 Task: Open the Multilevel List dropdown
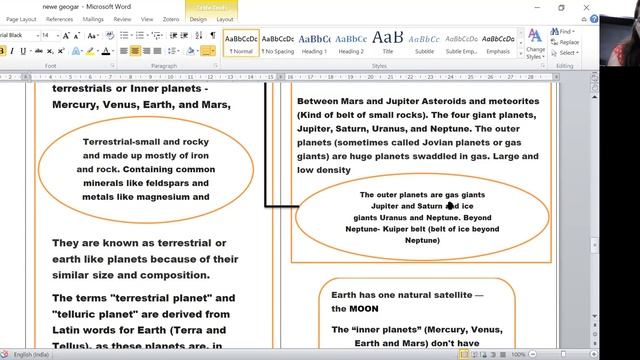coord(162,36)
